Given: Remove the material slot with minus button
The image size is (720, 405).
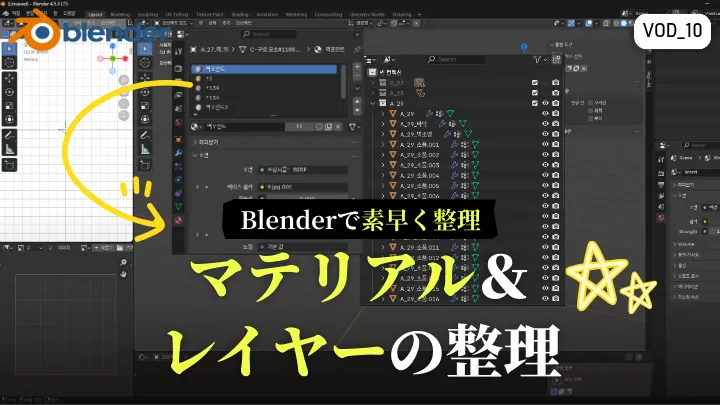Looking at the screenshot, I should [x=357, y=76].
